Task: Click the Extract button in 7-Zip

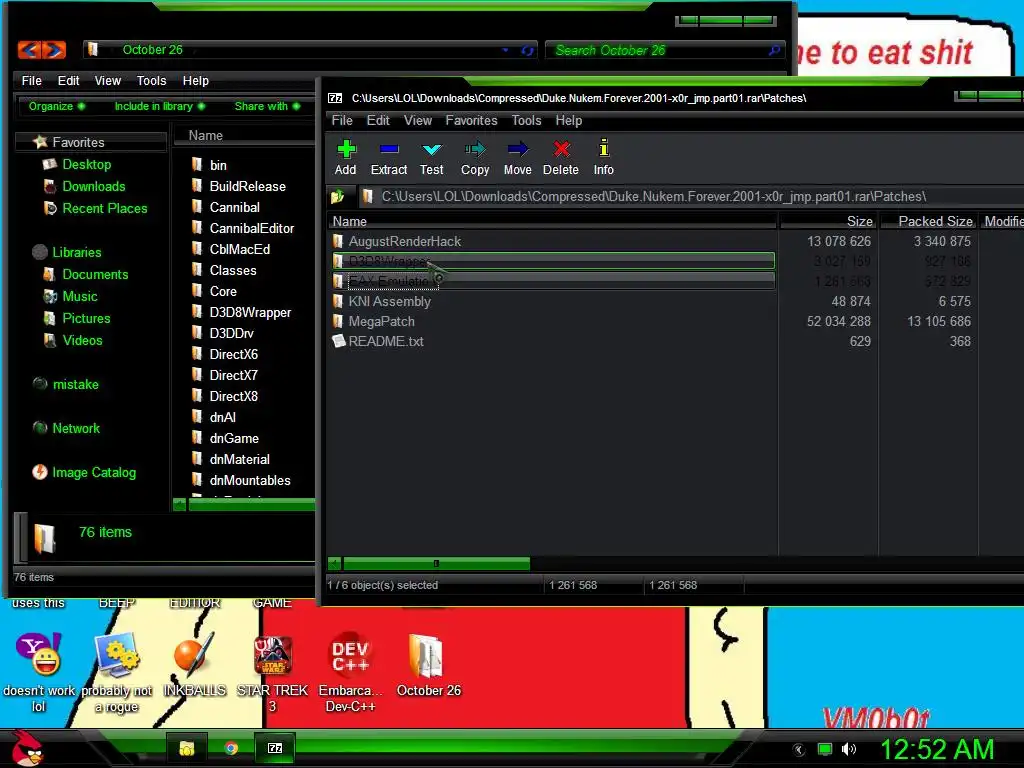Action: click(389, 157)
